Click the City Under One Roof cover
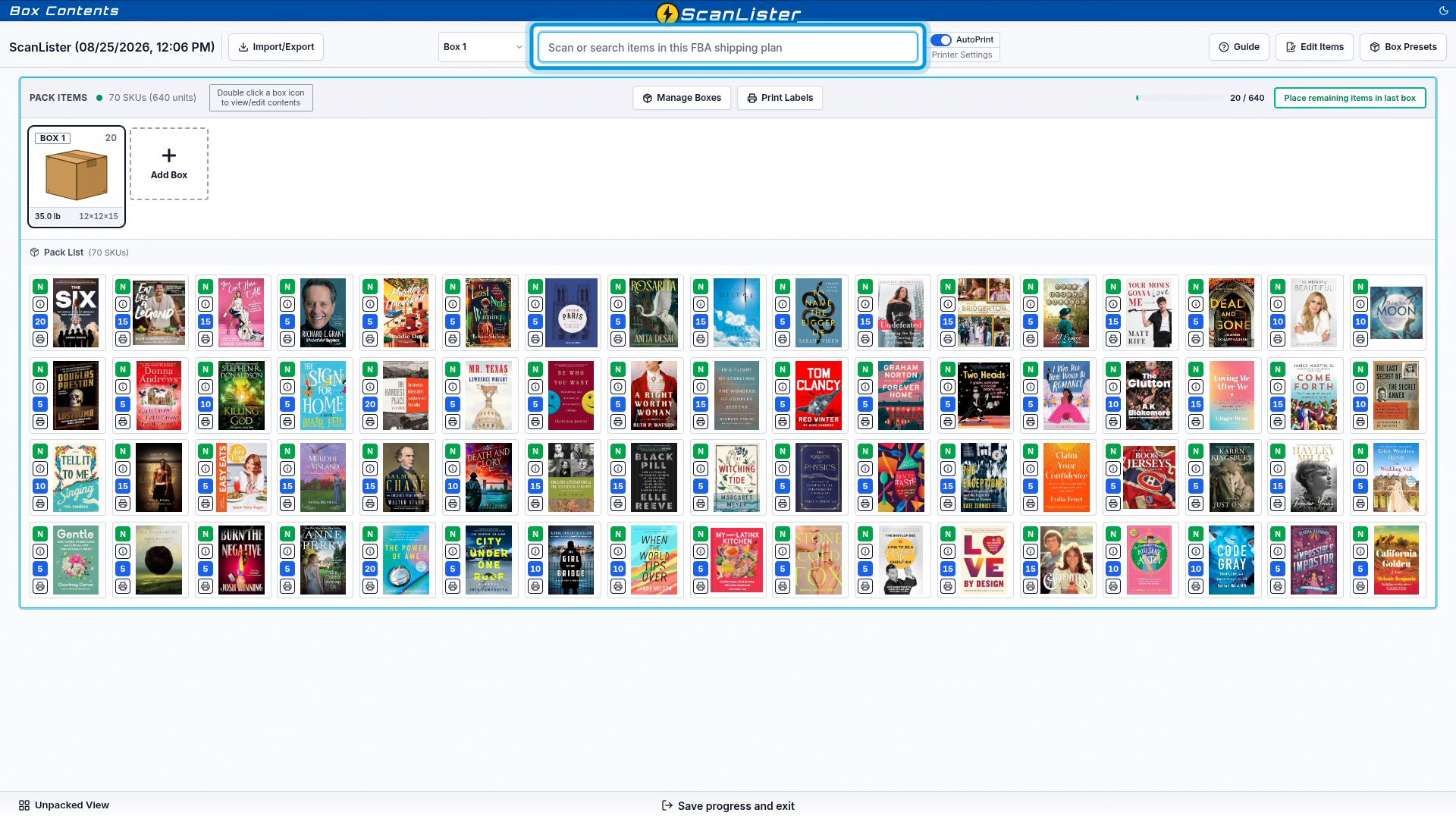The image size is (1456, 819). (x=488, y=560)
